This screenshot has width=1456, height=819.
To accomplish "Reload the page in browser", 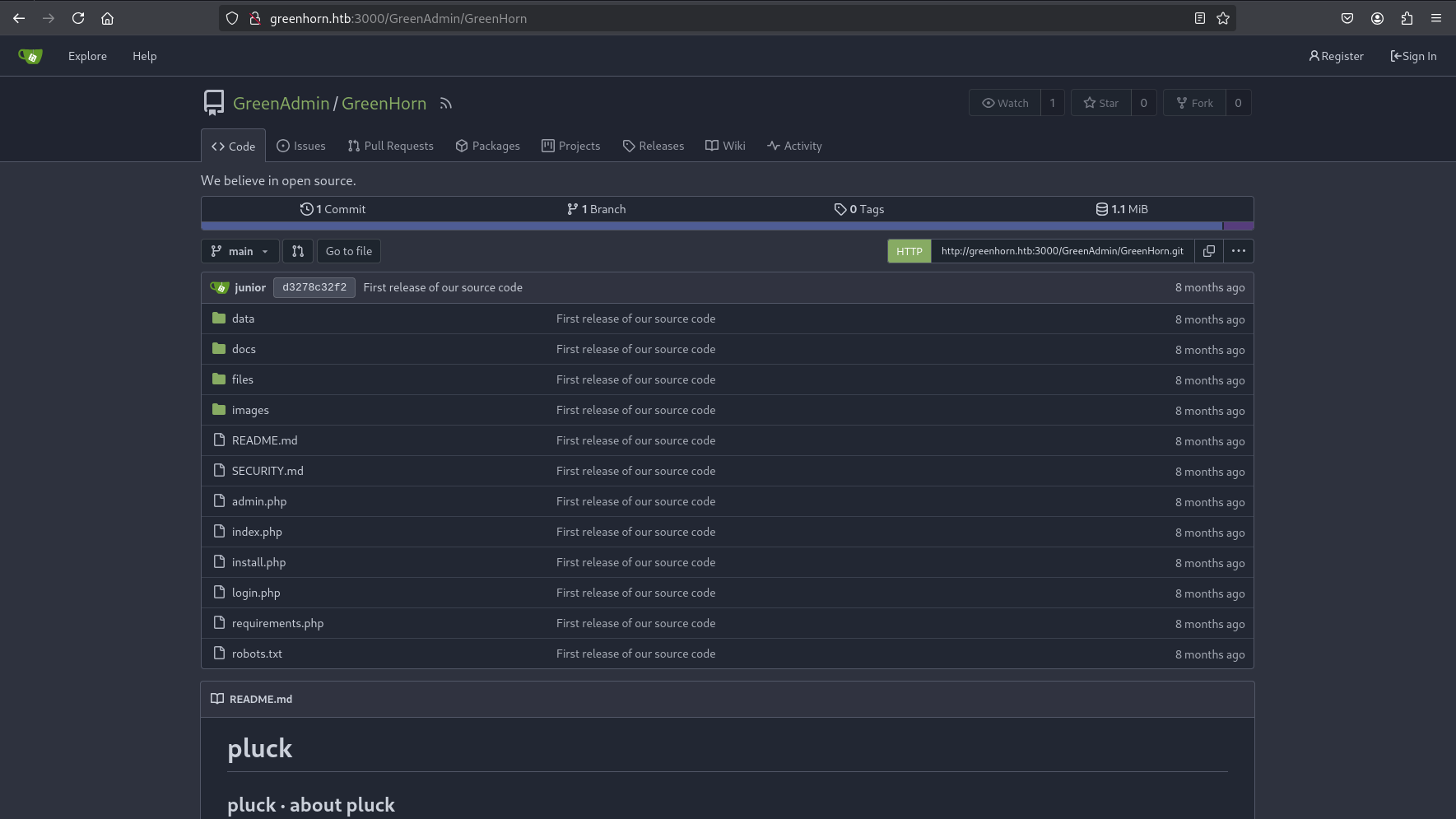I will 78,18.
